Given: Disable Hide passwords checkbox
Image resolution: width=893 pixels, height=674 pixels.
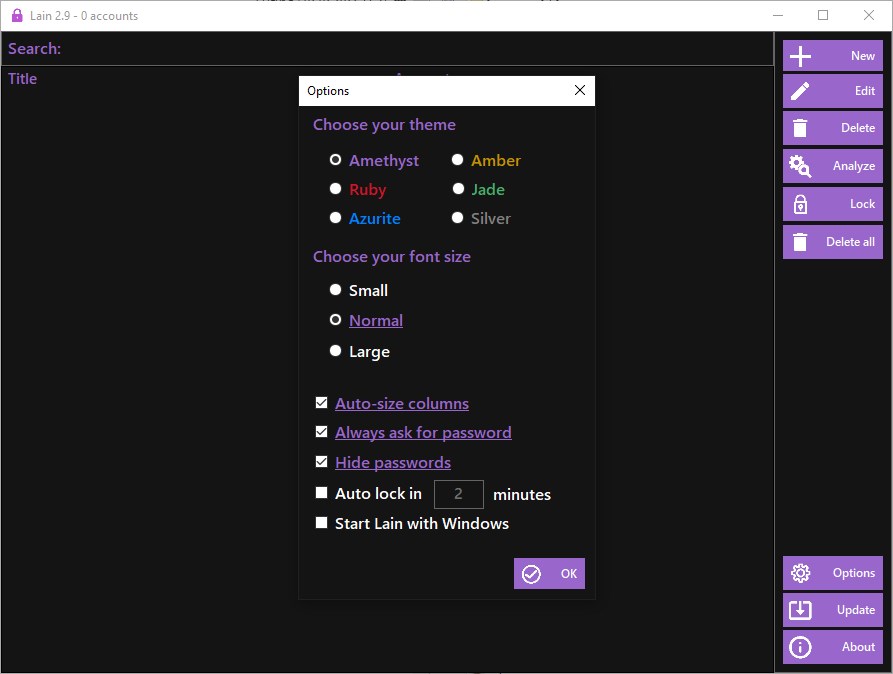Looking at the screenshot, I should point(322,461).
